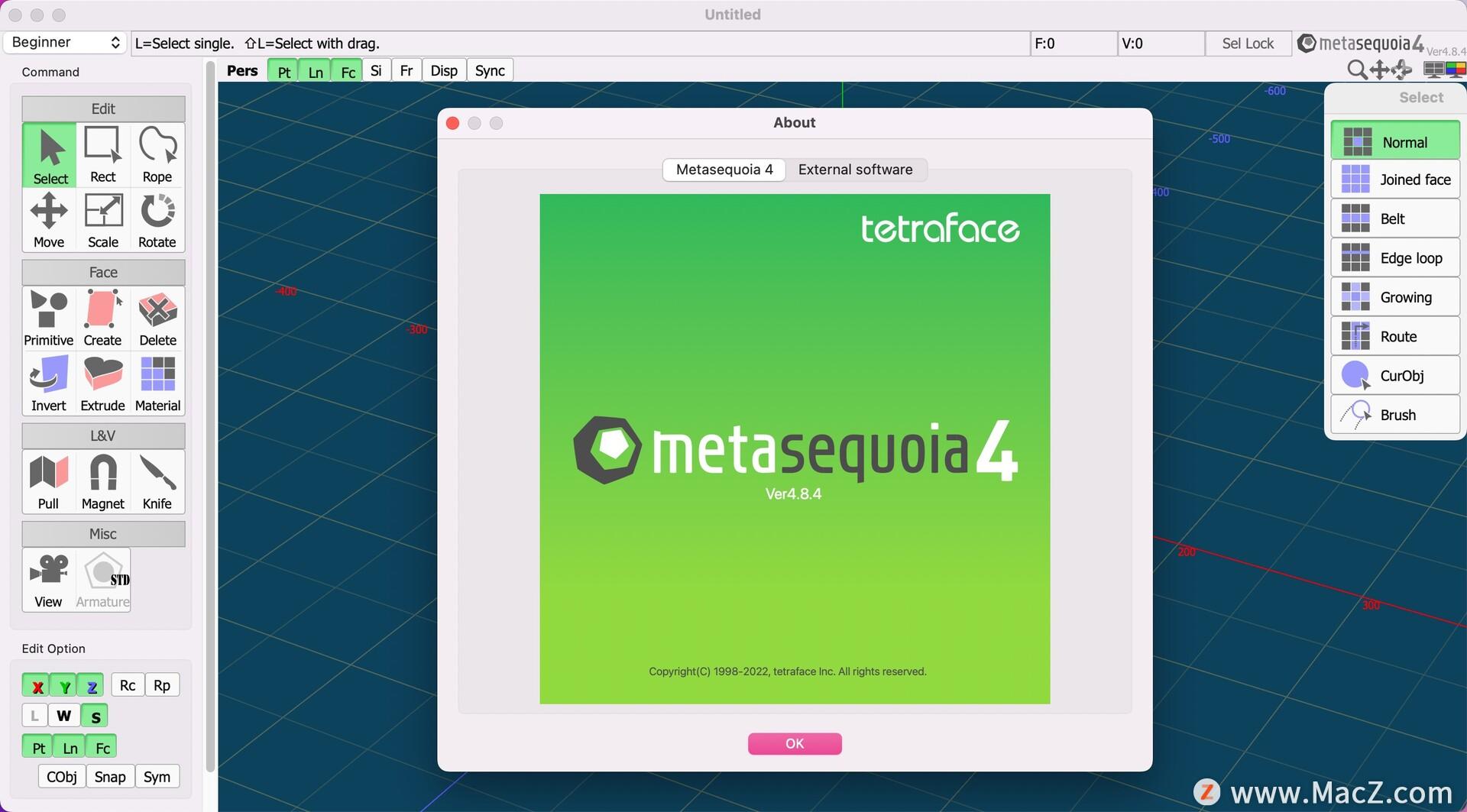The width and height of the screenshot is (1467, 812).
Task: Pick the Rope lasso selection tool
Action: click(157, 155)
